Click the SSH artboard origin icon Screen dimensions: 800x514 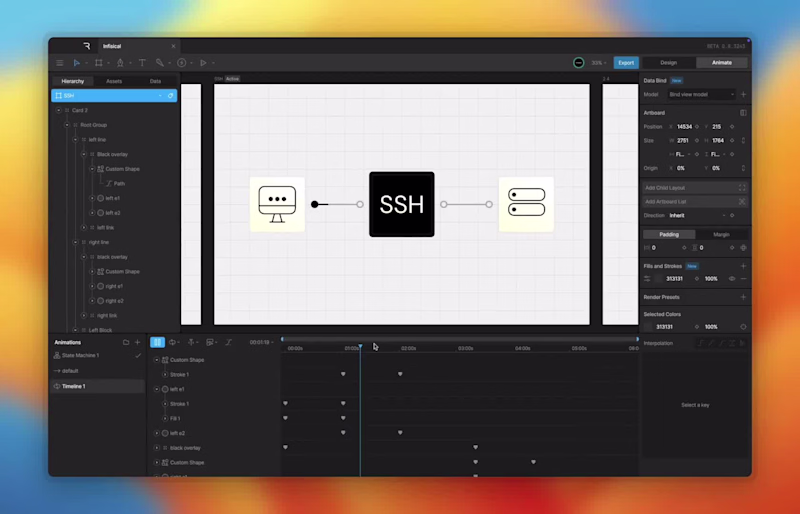(170, 95)
